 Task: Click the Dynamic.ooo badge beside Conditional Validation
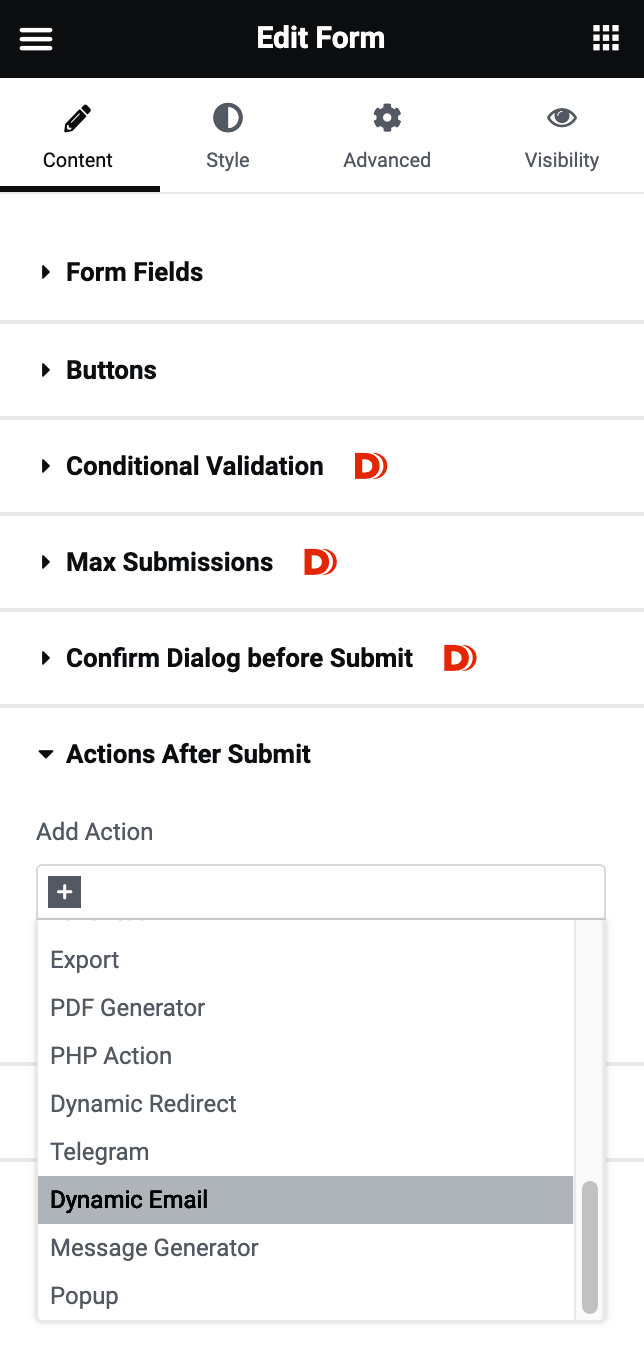coord(369,465)
